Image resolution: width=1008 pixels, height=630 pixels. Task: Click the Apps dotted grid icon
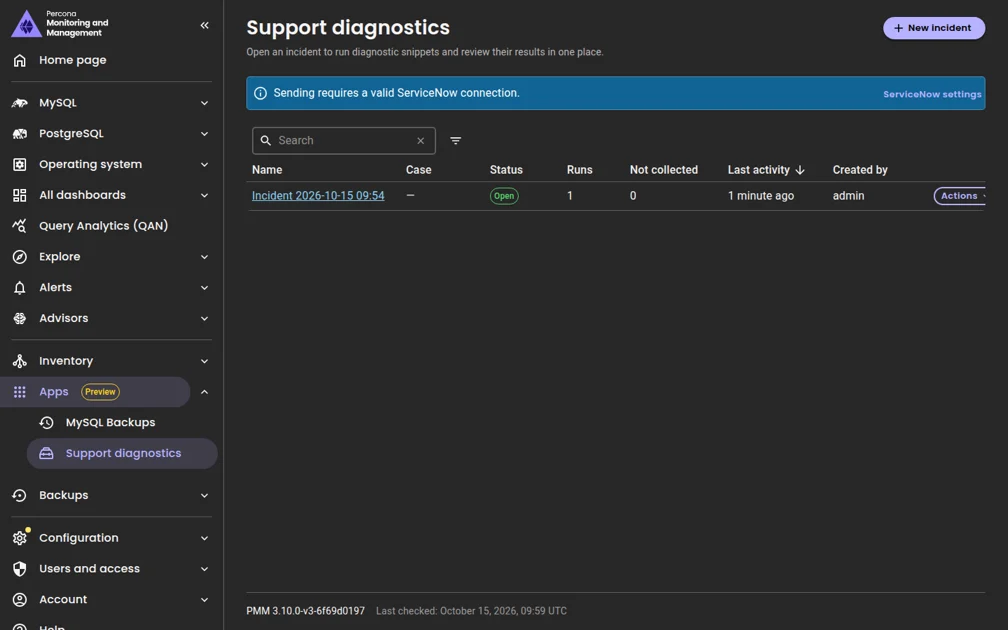point(20,392)
